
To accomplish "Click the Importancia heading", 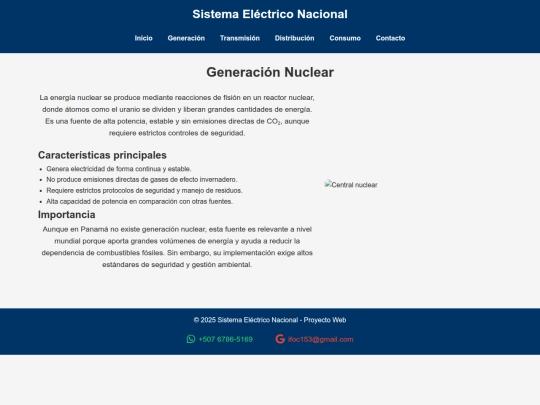I will [x=66, y=215].
